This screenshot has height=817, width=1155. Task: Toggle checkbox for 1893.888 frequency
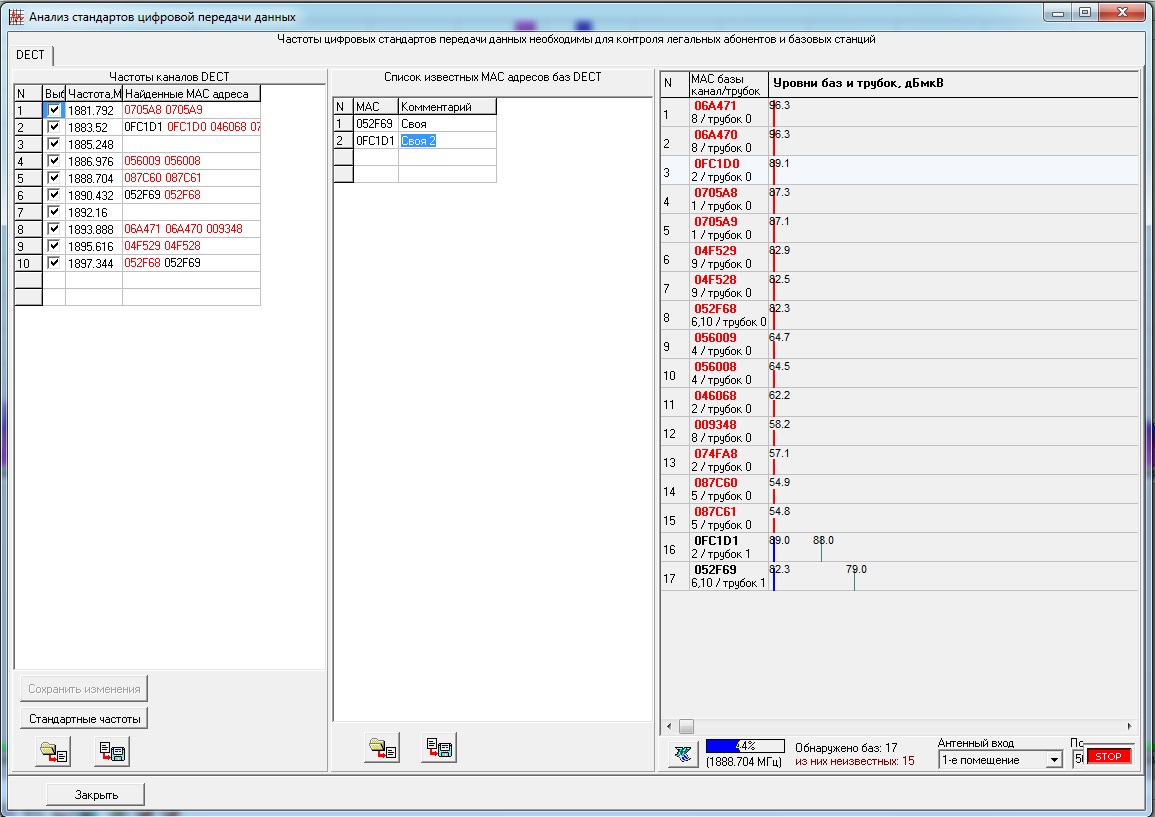point(54,228)
